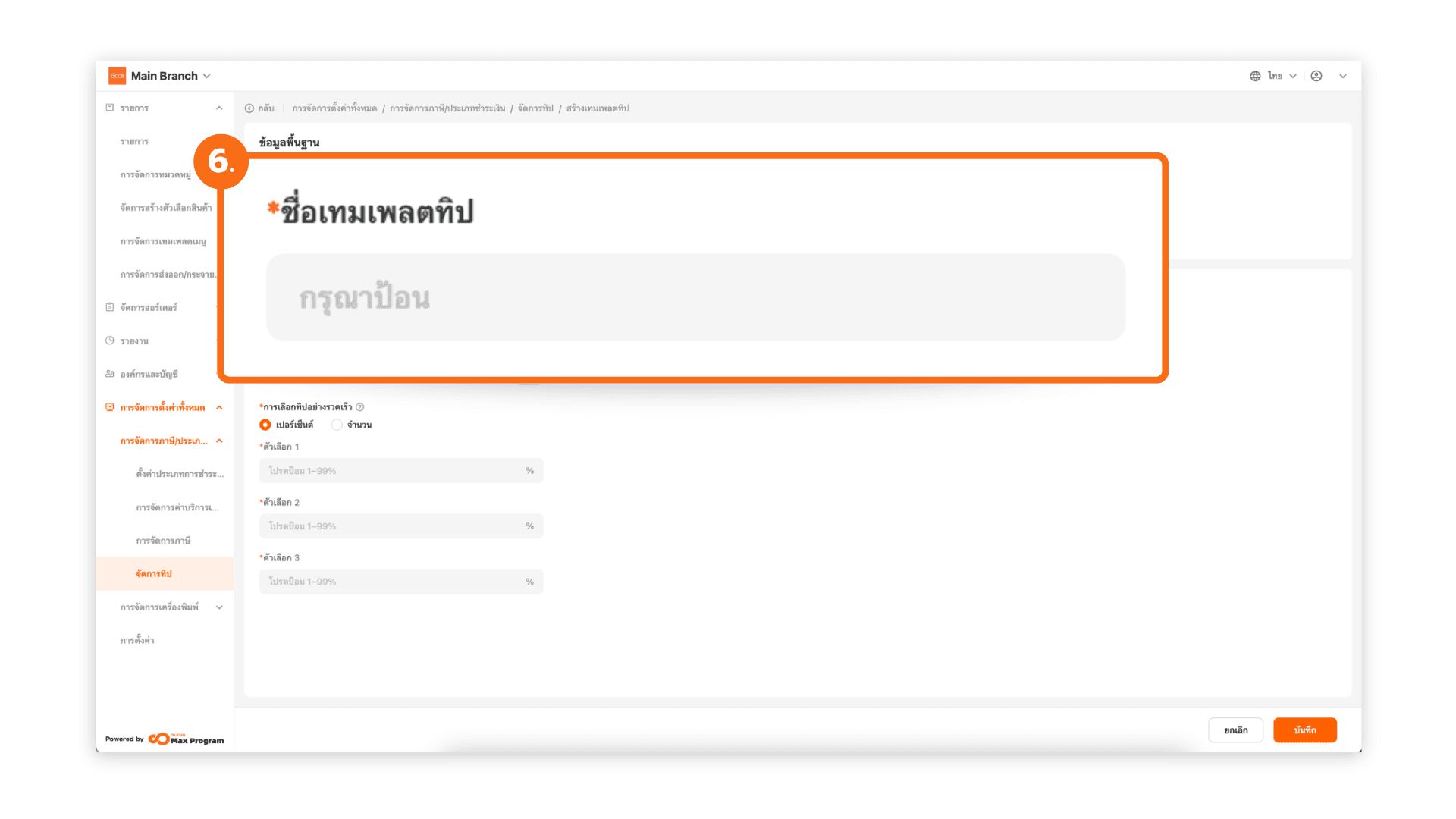This screenshot has height=819, width=1456.
Task: Expand the การจัดการเครื่องพิมพ์ submenu
Action: point(219,607)
